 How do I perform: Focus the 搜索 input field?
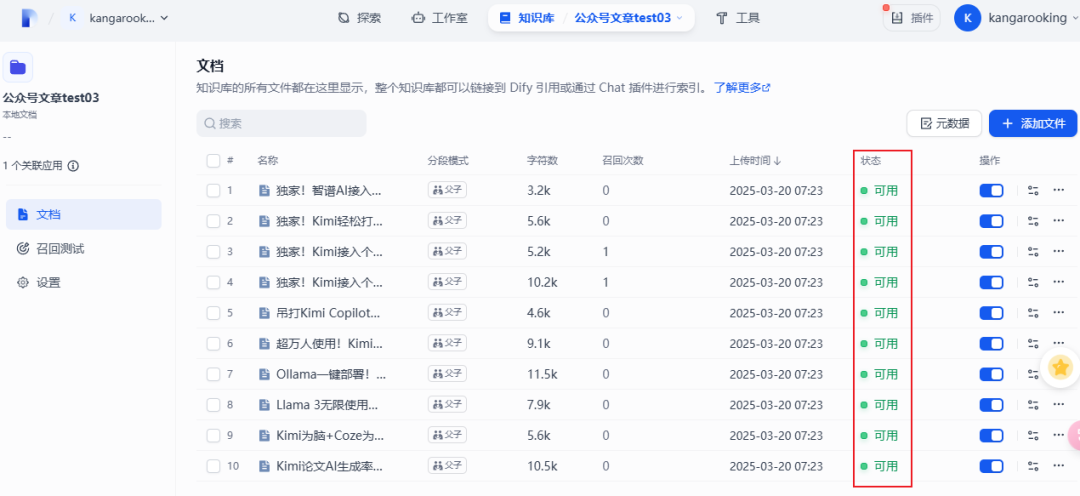point(282,123)
